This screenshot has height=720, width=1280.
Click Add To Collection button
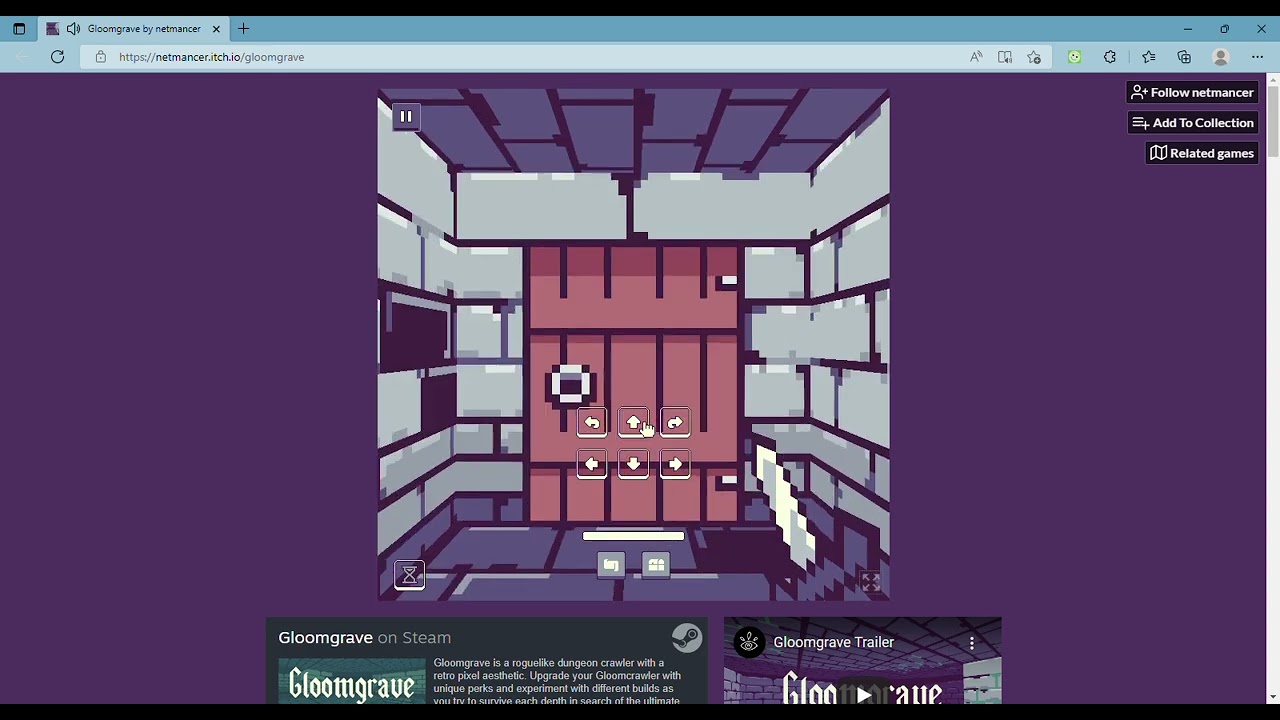tap(1192, 123)
